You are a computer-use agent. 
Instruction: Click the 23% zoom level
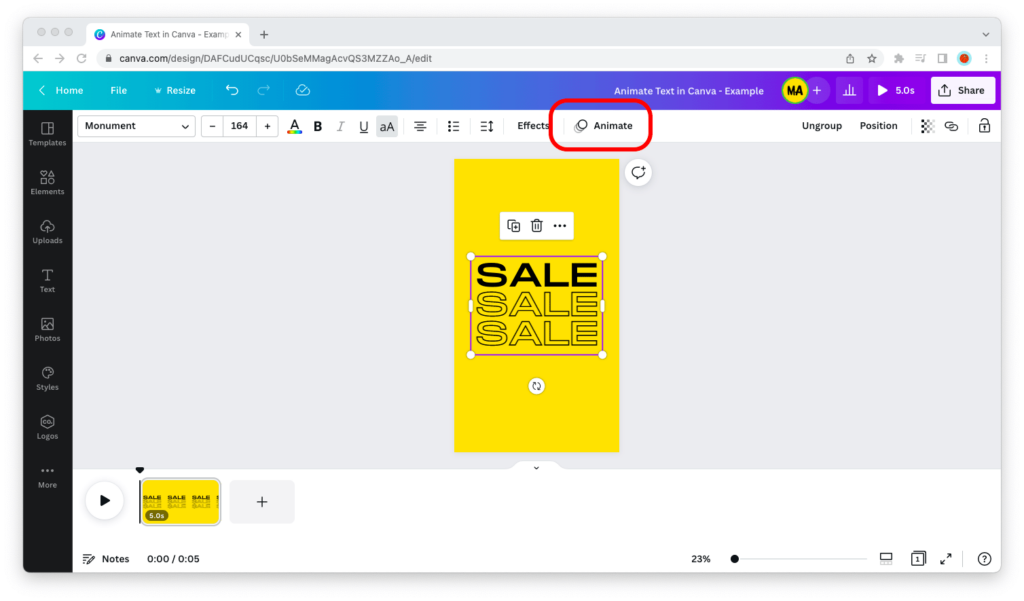tap(701, 559)
